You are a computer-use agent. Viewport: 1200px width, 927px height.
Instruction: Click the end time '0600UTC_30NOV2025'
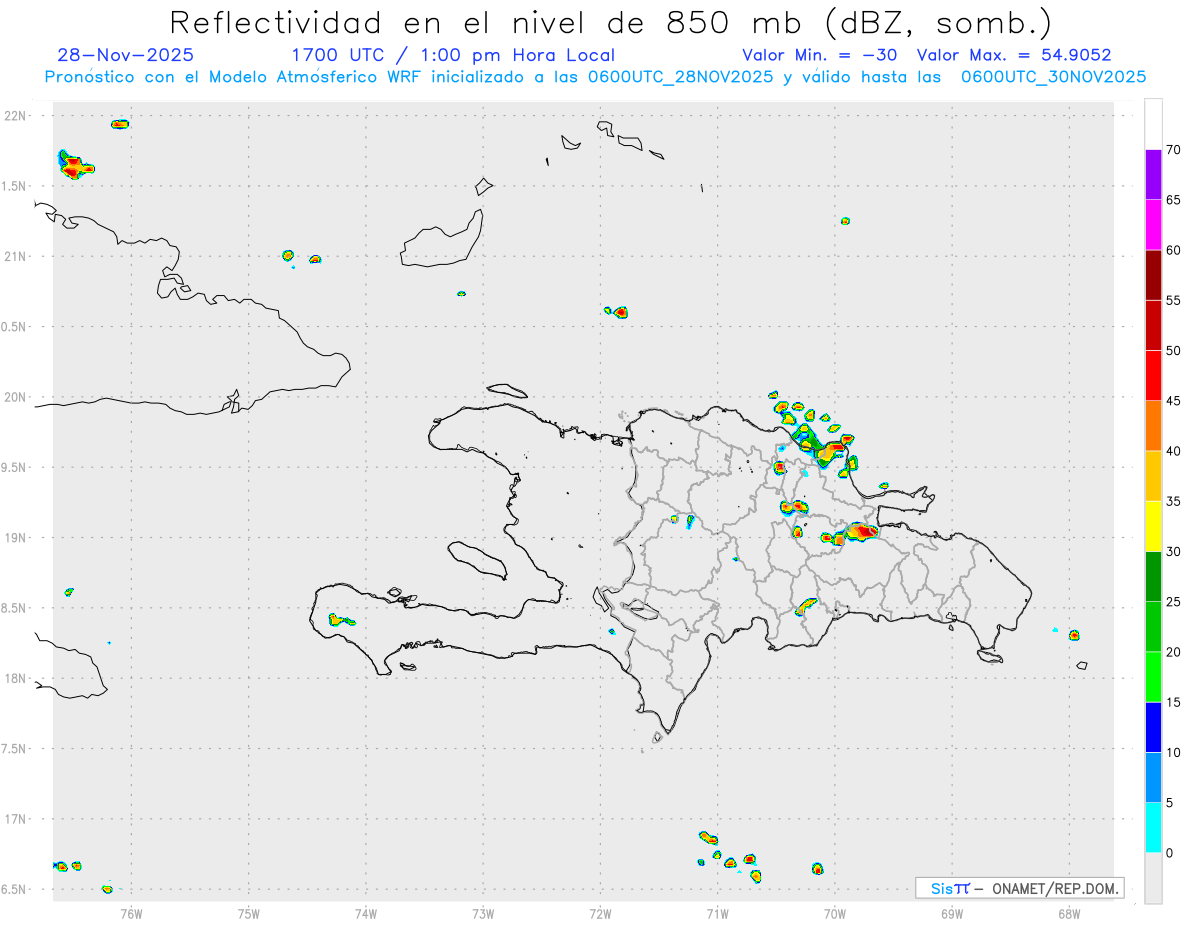tap(1053, 77)
